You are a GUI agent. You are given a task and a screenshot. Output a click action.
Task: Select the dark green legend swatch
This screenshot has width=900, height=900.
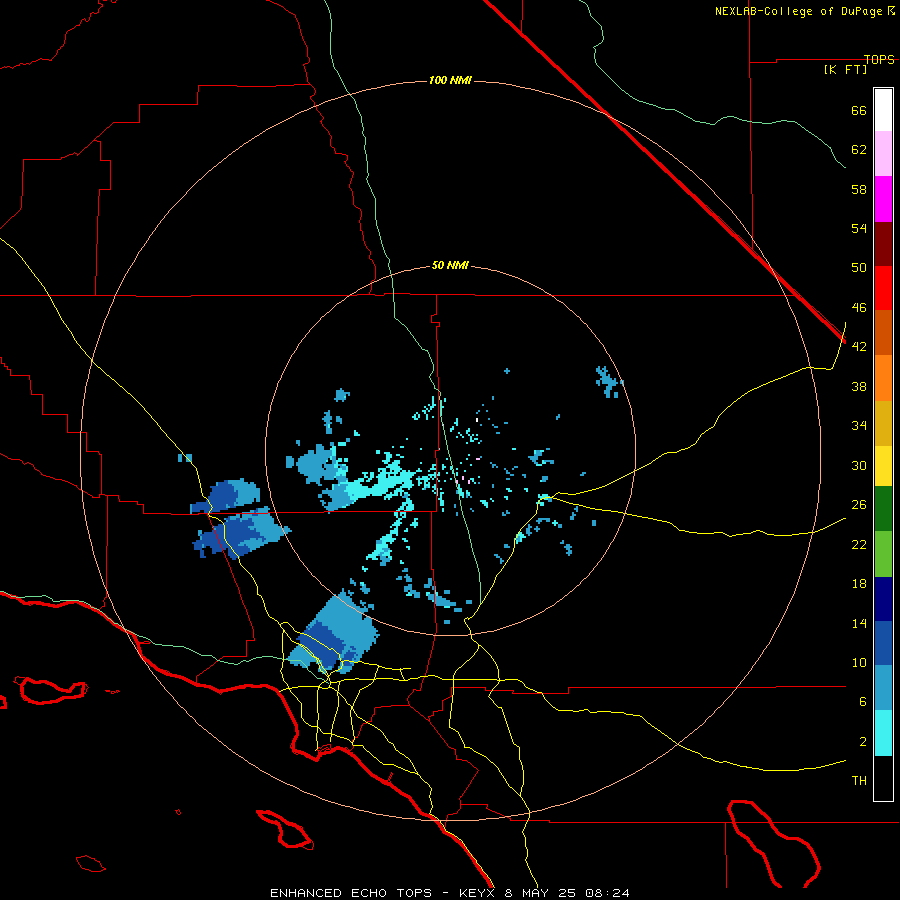point(883,509)
